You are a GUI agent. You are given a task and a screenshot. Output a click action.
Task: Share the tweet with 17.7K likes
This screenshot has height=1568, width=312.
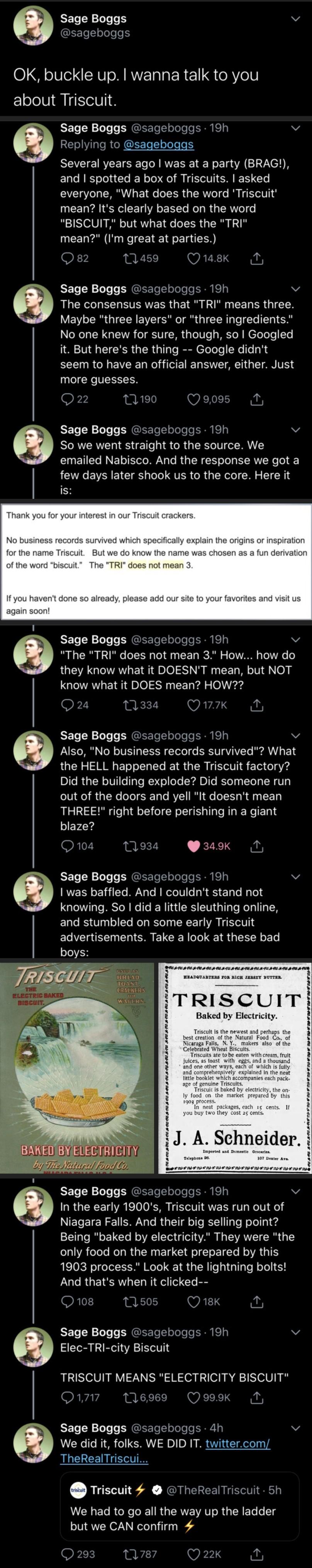pos(257,705)
